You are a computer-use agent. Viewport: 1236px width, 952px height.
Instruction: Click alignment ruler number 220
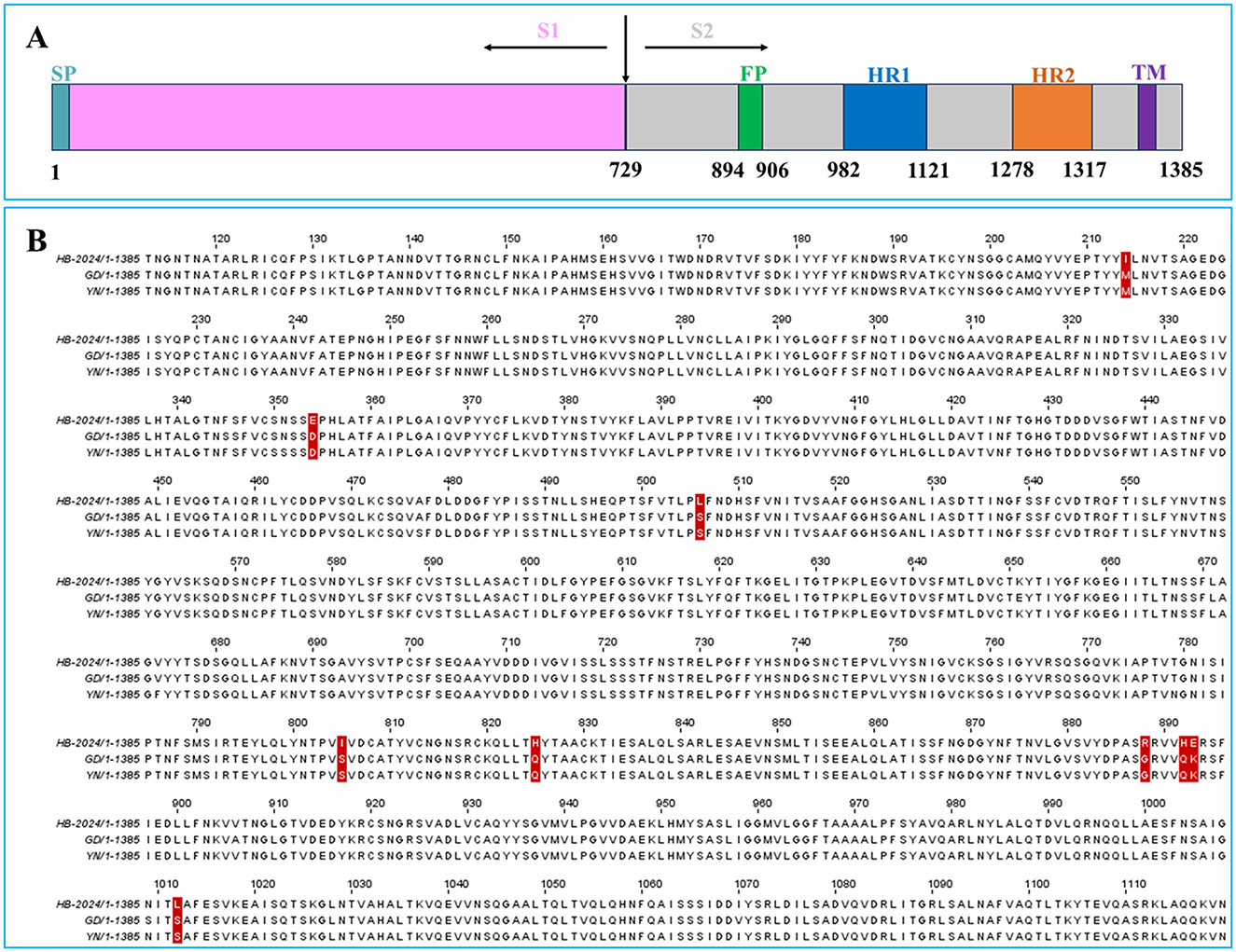(x=1188, y=239)
